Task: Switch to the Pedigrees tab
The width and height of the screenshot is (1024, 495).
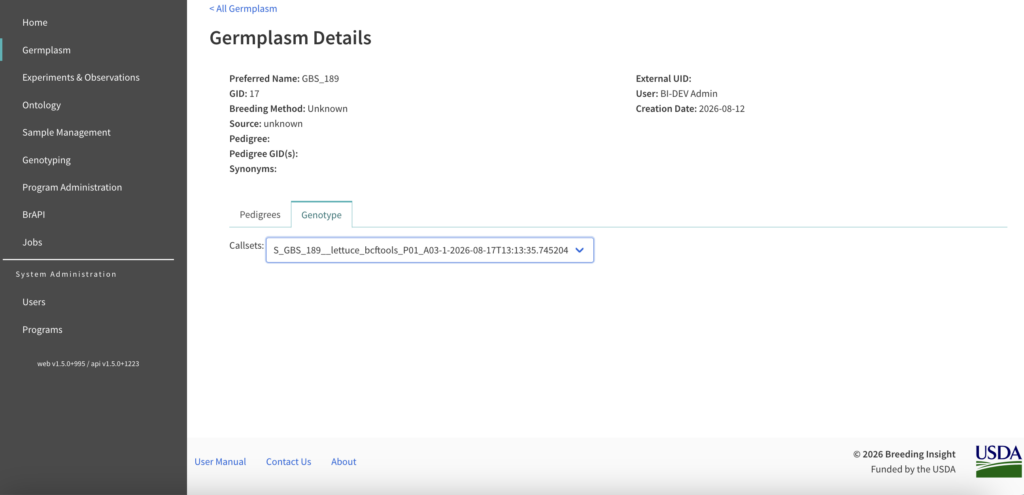Action: tap(260, 214)
